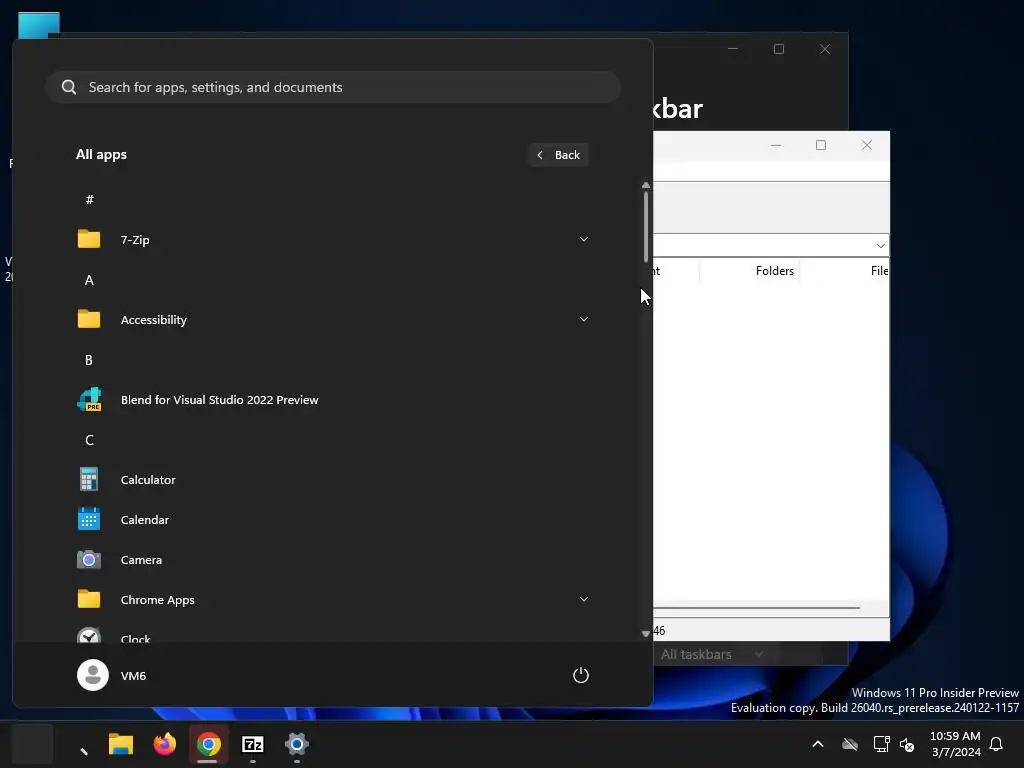Maximize the Settings taskbar window

coord(778,49)
